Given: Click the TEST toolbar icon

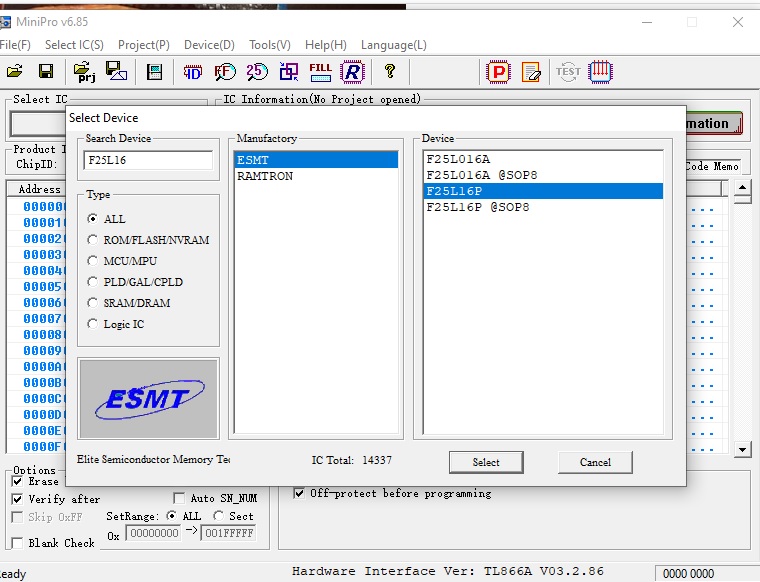Looking at the screenshot, I should pos(568,72).
